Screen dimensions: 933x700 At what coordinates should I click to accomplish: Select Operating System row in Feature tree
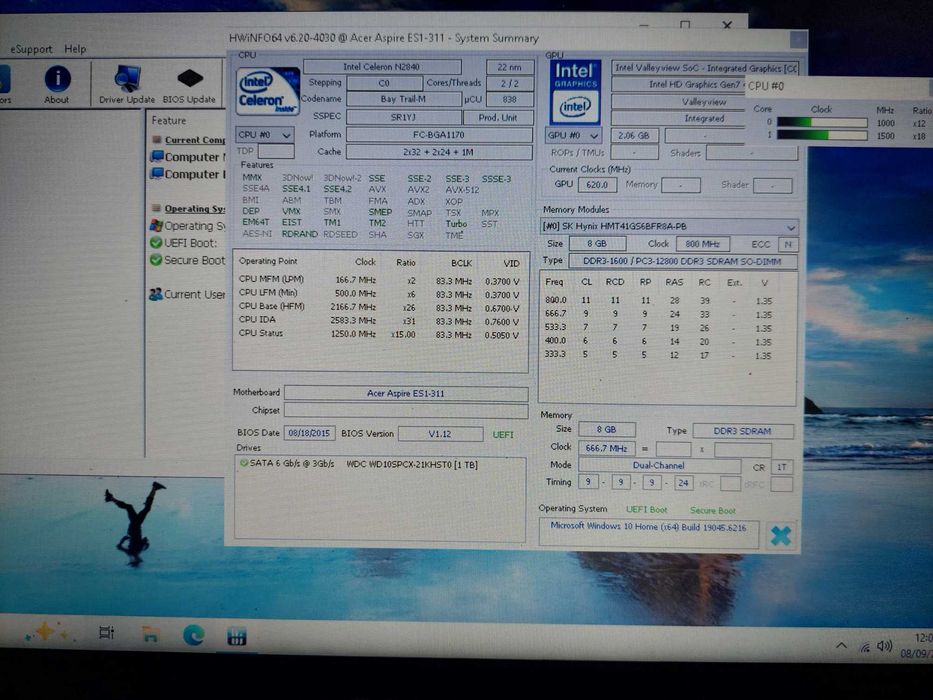tap(188, 226)
